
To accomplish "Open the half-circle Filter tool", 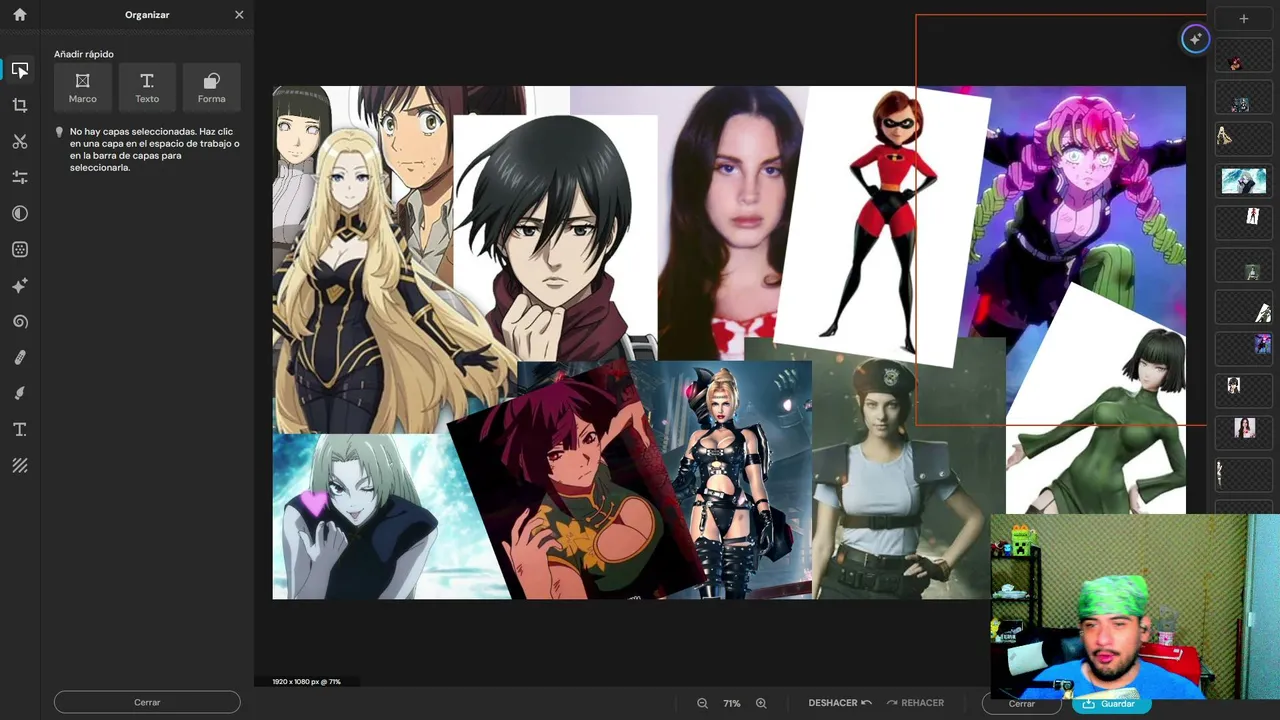I will (x=20, y=214).
